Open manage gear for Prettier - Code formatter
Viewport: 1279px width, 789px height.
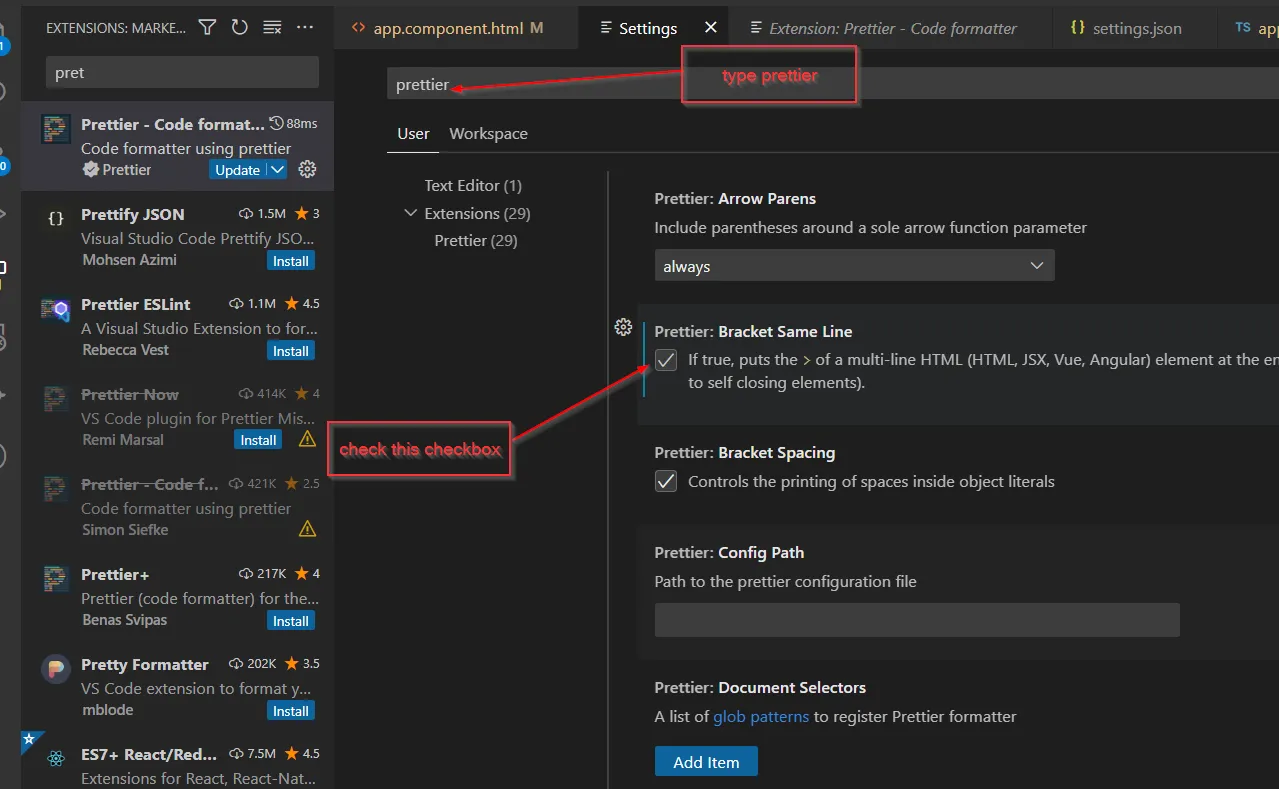pyautogui.click(x=308, y=170)
